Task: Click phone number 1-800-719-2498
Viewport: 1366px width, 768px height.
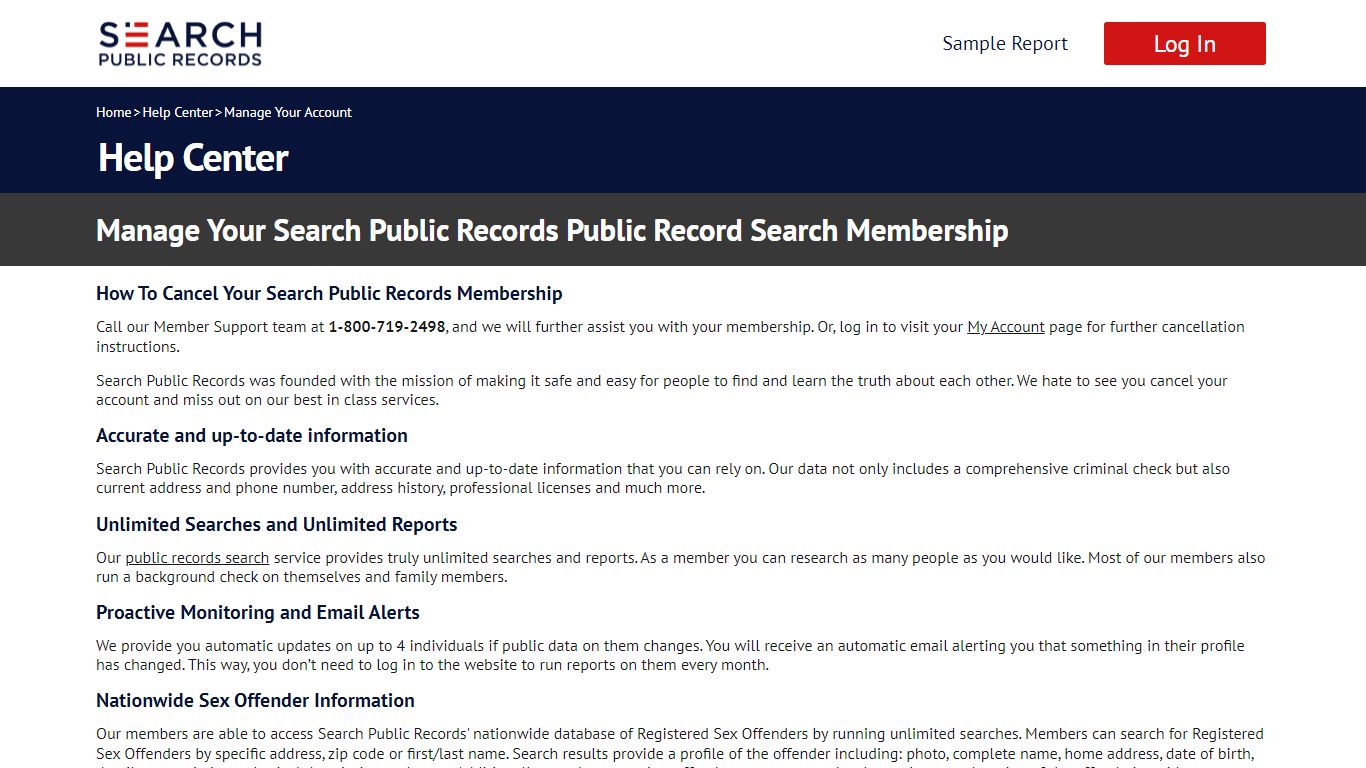Action: pos(387,327)
